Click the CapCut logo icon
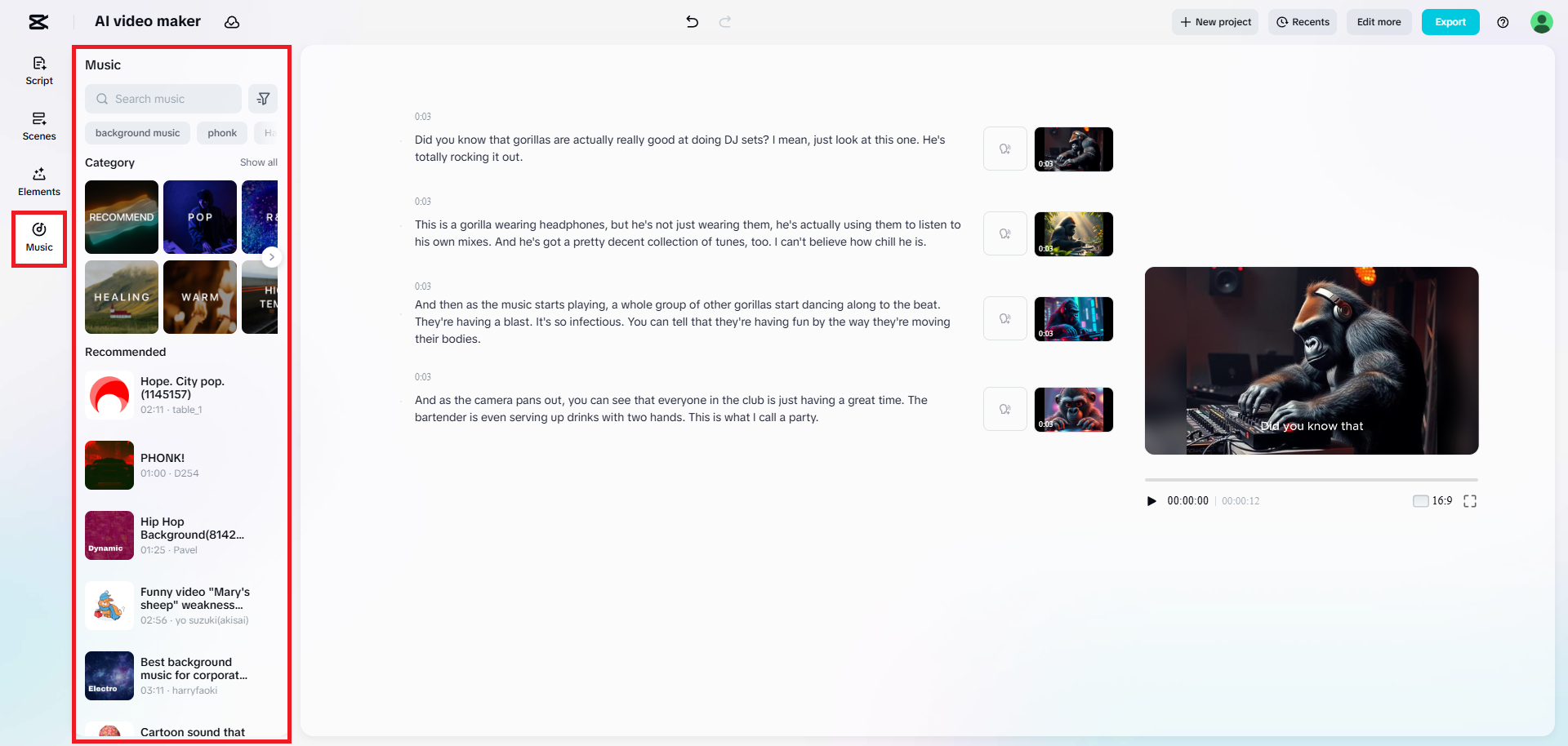Viewport: 1568px width, 746px height. tap(38, 22)
